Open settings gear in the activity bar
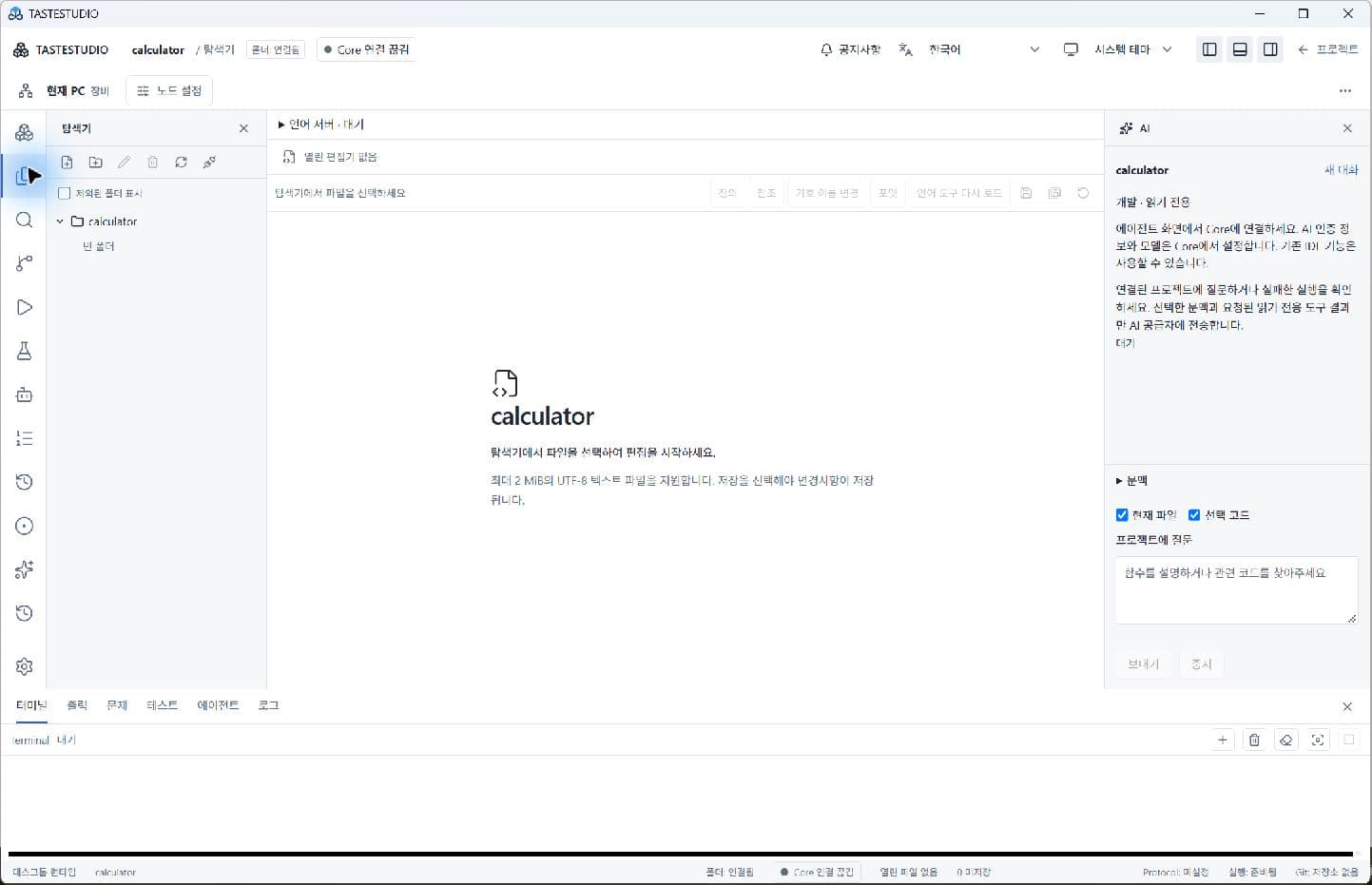 (x=25, y=666)
